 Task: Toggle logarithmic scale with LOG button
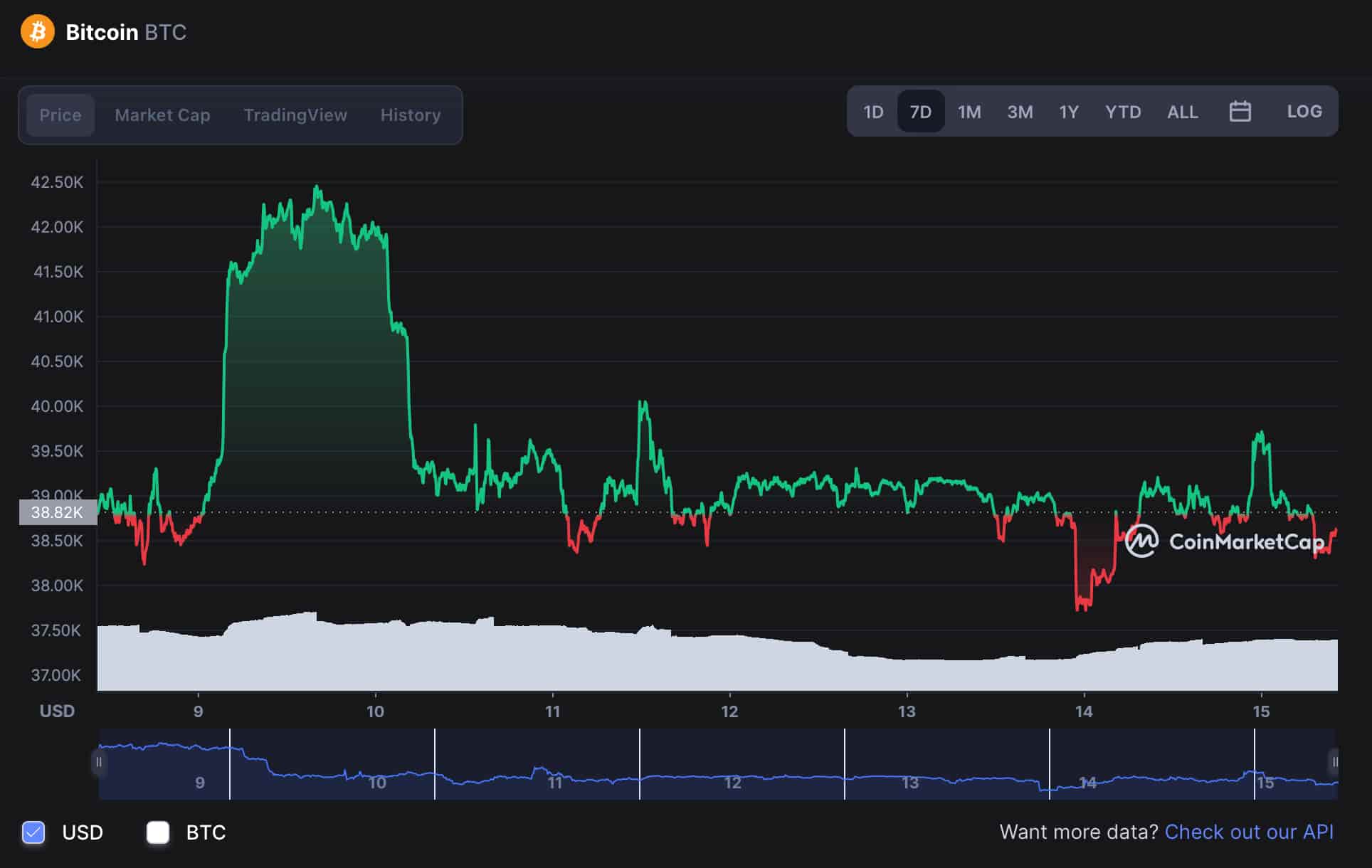click(1304, 112)
